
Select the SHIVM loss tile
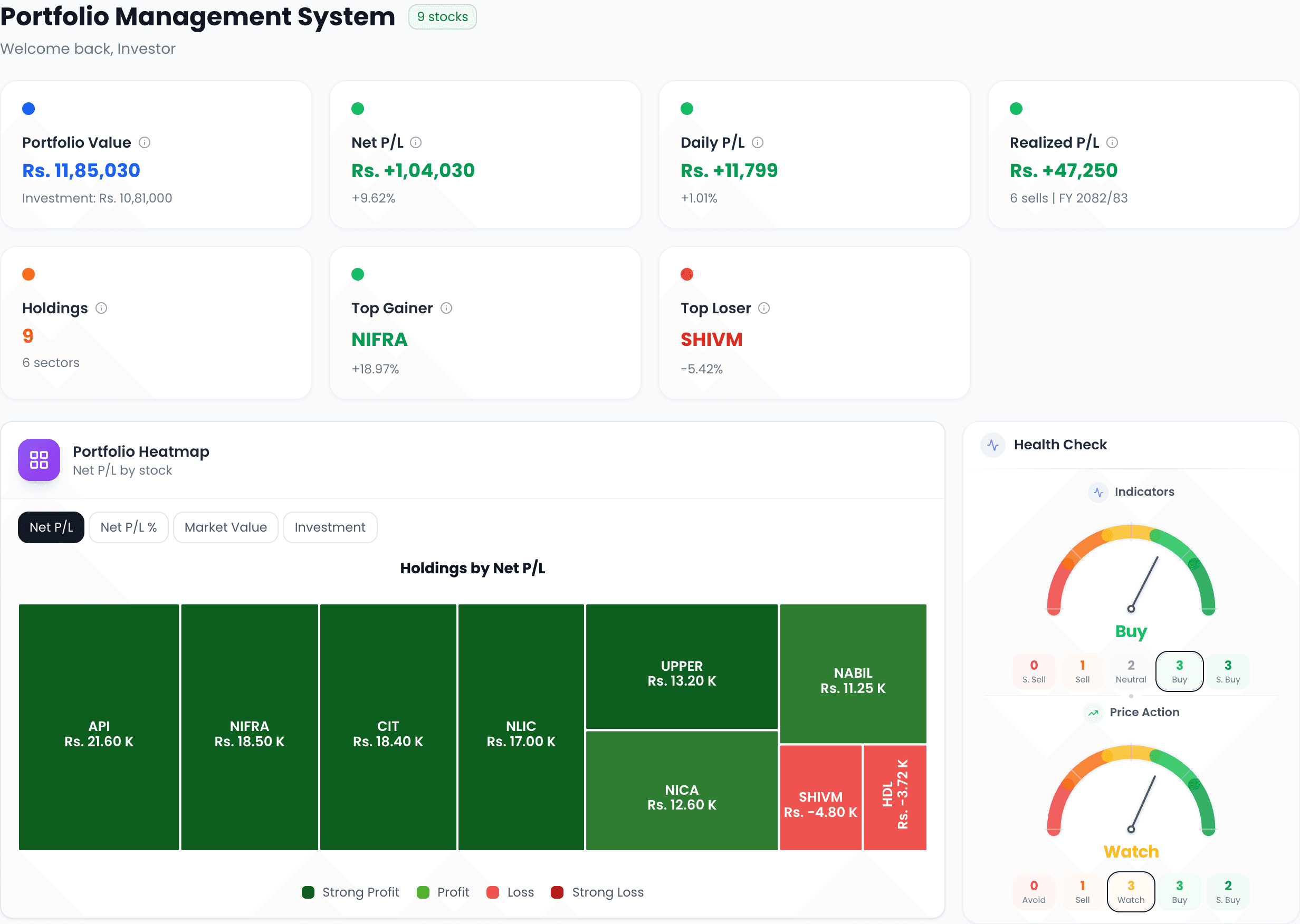pyautogui.click(x=821, y=798)
